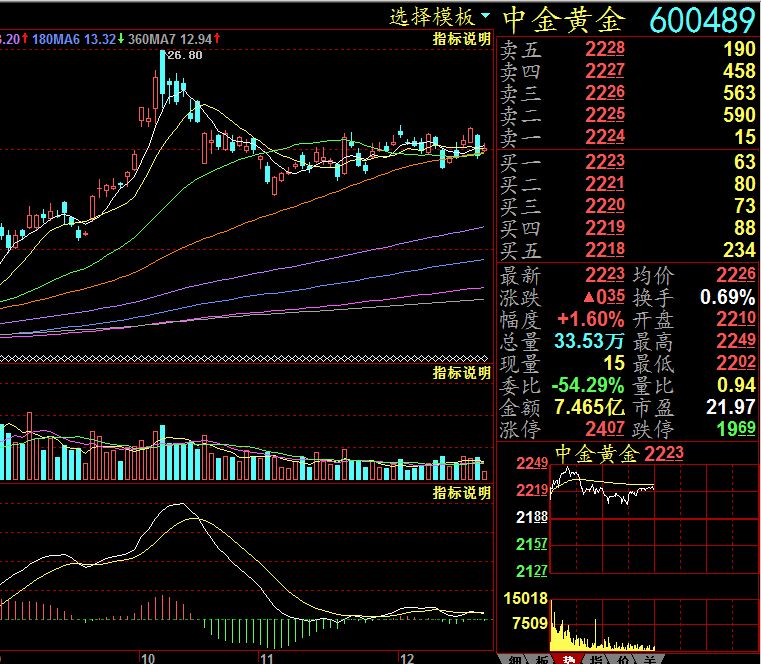Select the 细 tab at the bottom
The image size is (761, 664).
coord(515,659)
